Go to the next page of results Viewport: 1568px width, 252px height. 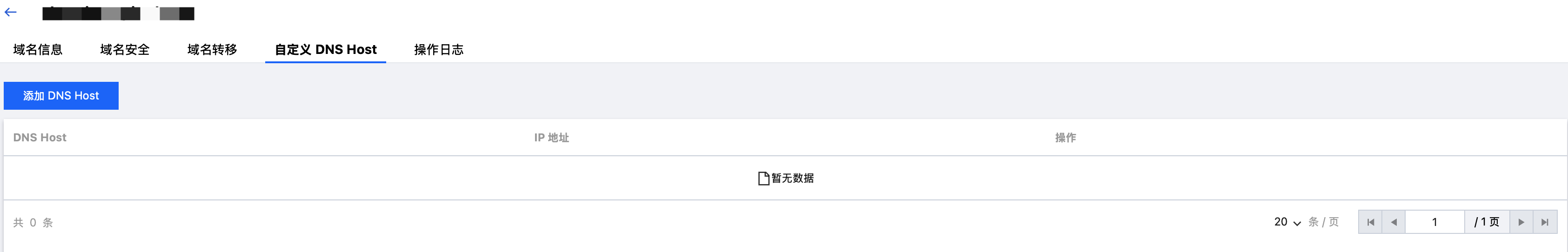[1521, 222]
